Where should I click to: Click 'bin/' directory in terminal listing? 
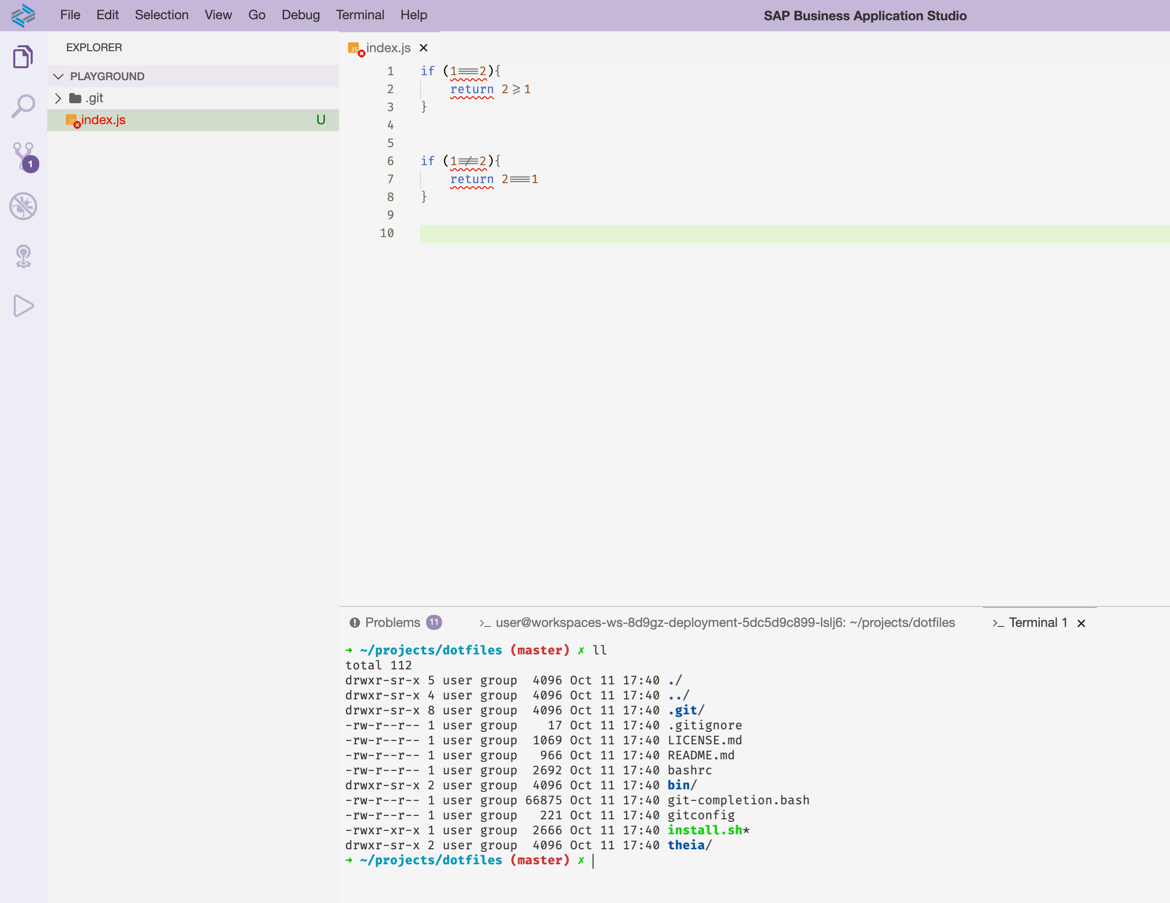682,785
